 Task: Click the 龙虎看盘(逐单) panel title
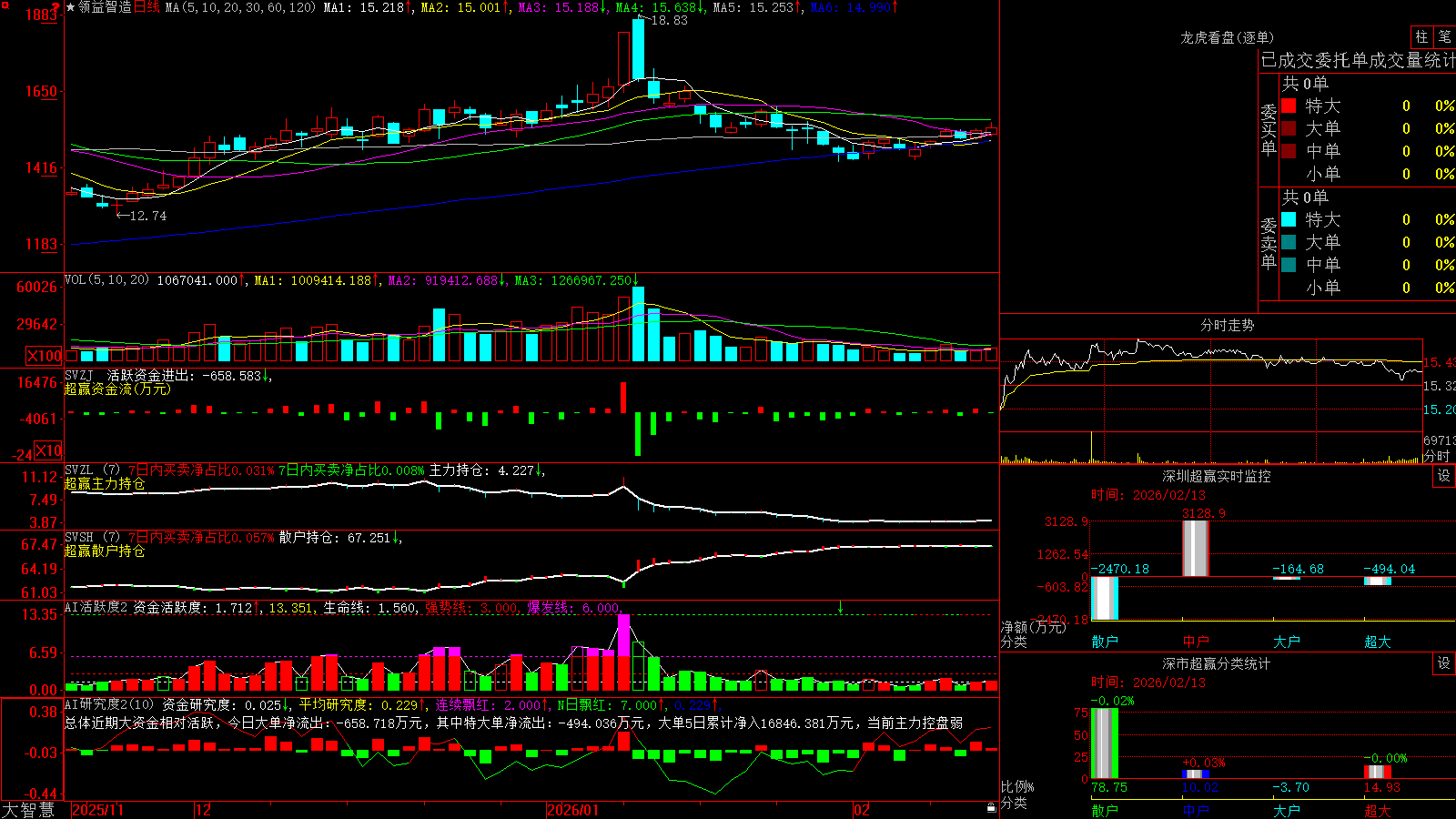pyautogui.click(x=1227, y=37)
